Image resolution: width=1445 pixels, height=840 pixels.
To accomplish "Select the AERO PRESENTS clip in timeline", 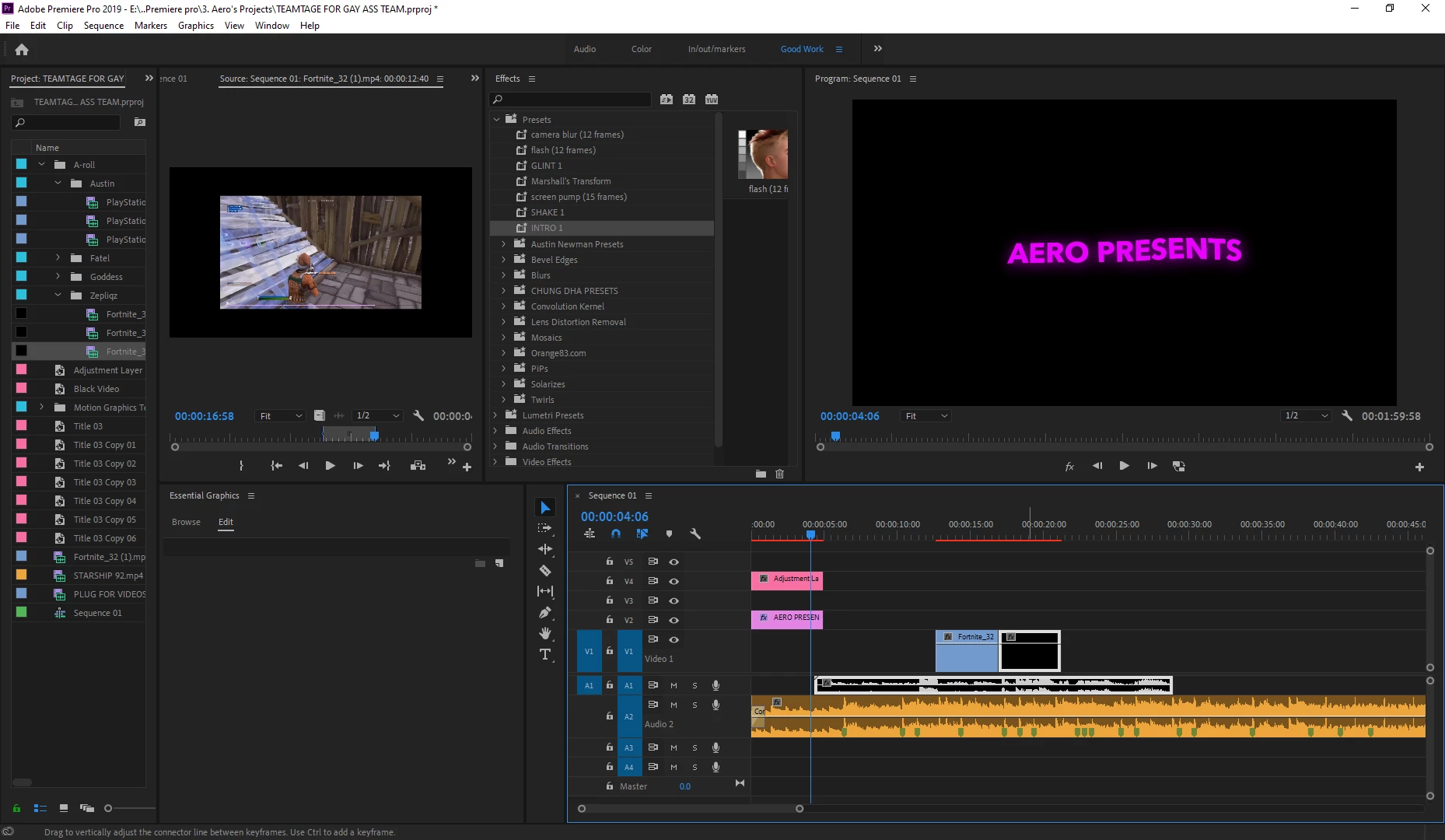I will (x=787, y=618).
